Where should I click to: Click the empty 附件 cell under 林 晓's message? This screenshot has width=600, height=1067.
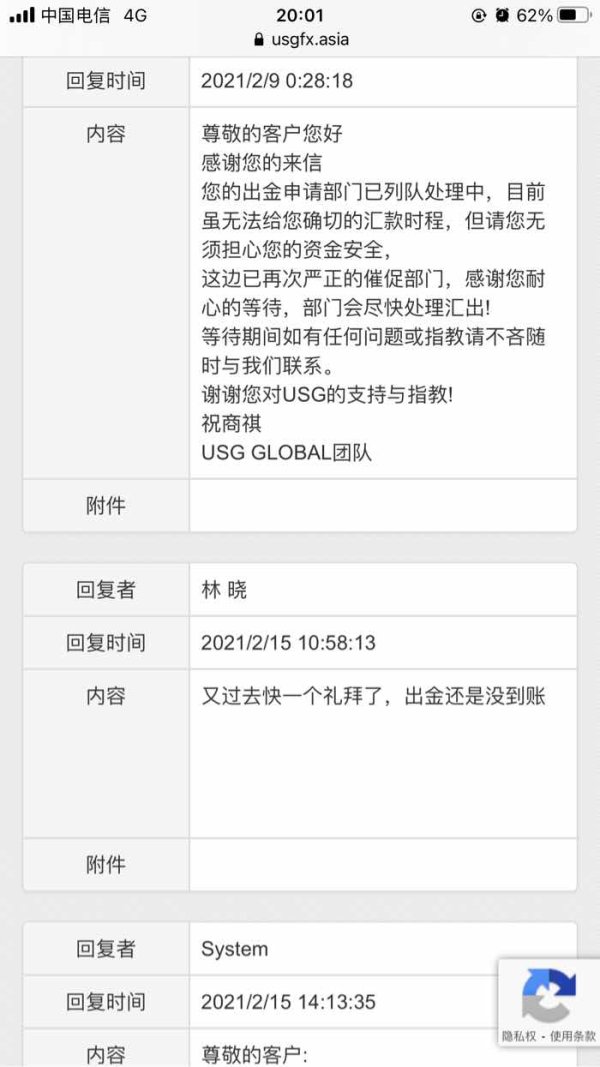coord(382,864)
